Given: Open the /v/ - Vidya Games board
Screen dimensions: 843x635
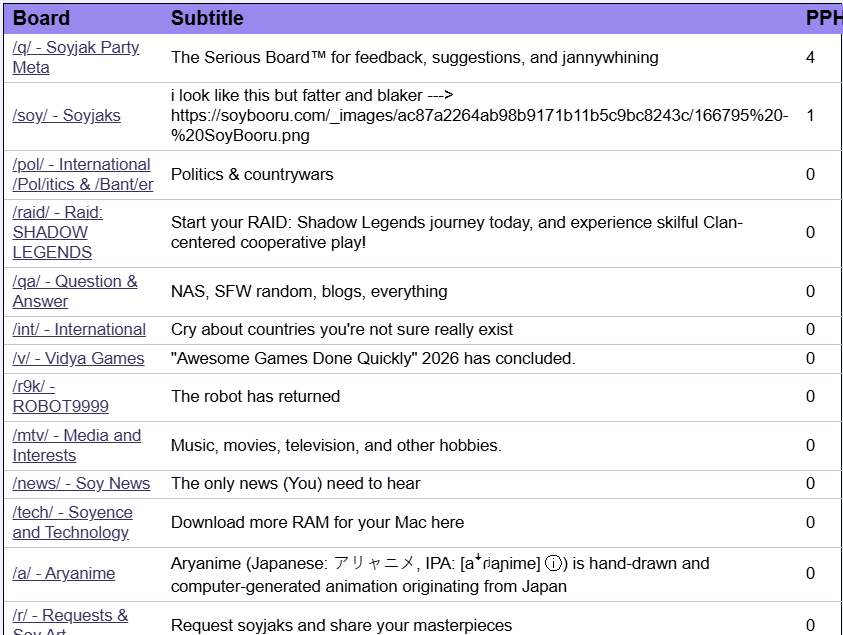Looking at the screenshot, I should click(78, 359).
